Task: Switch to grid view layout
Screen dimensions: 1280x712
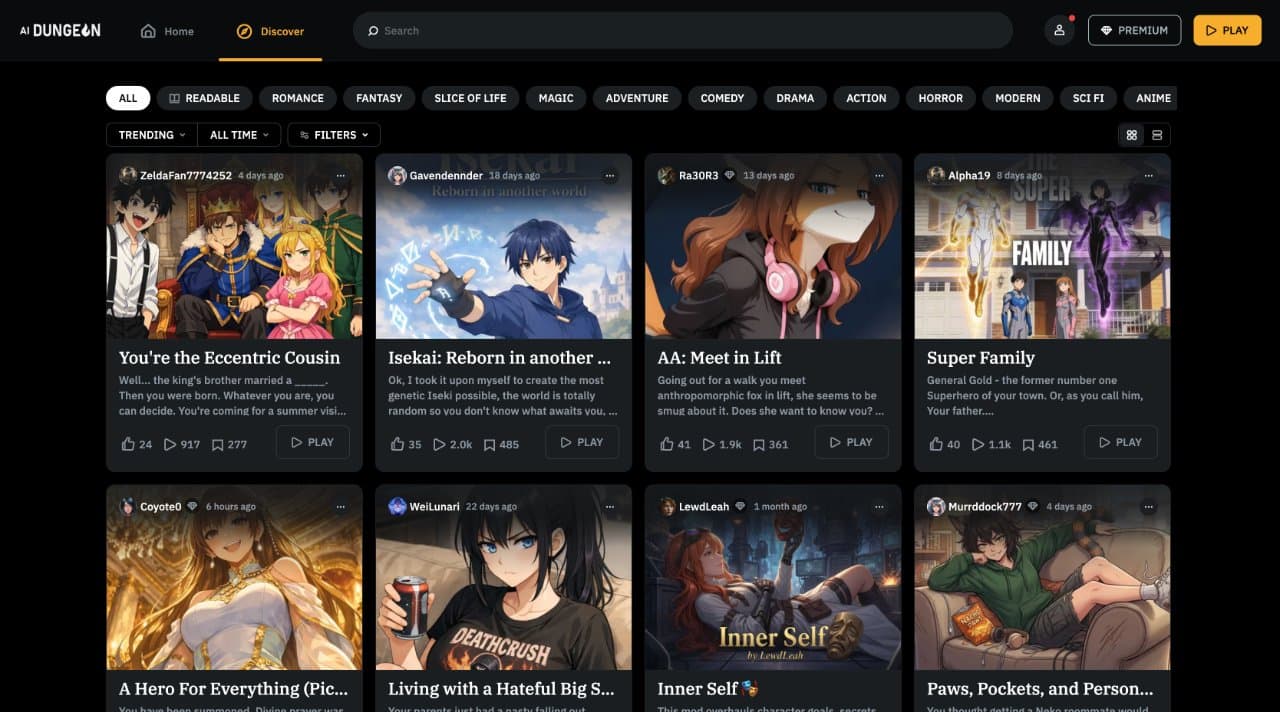Action: [1132, 135]
